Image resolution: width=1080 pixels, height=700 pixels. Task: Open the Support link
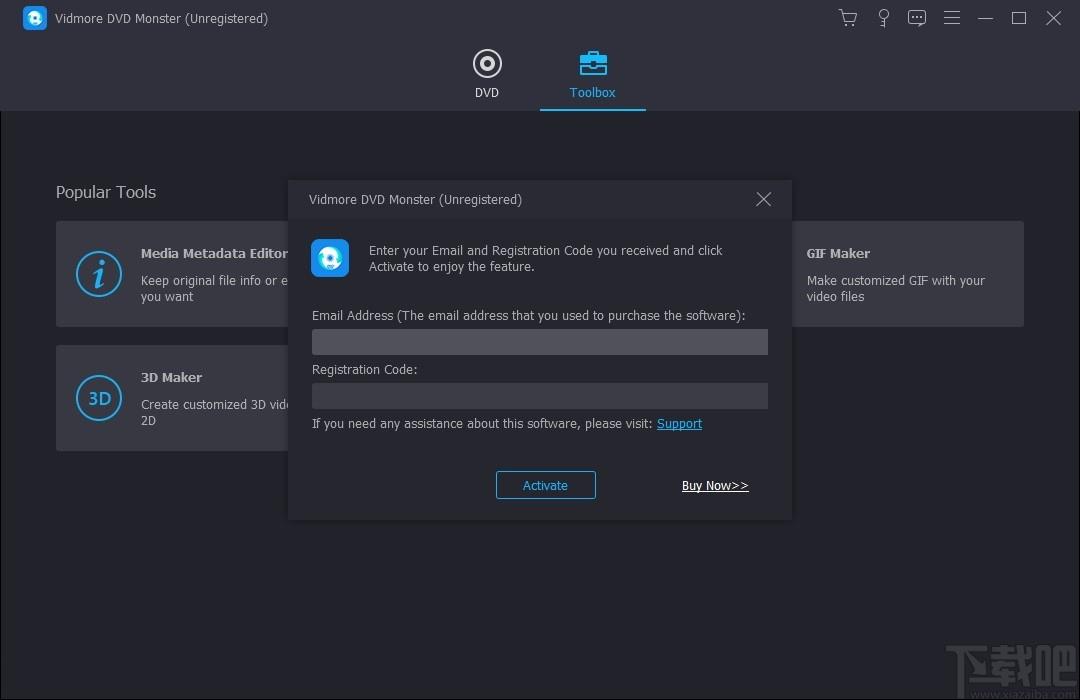[x=679, y=424]
